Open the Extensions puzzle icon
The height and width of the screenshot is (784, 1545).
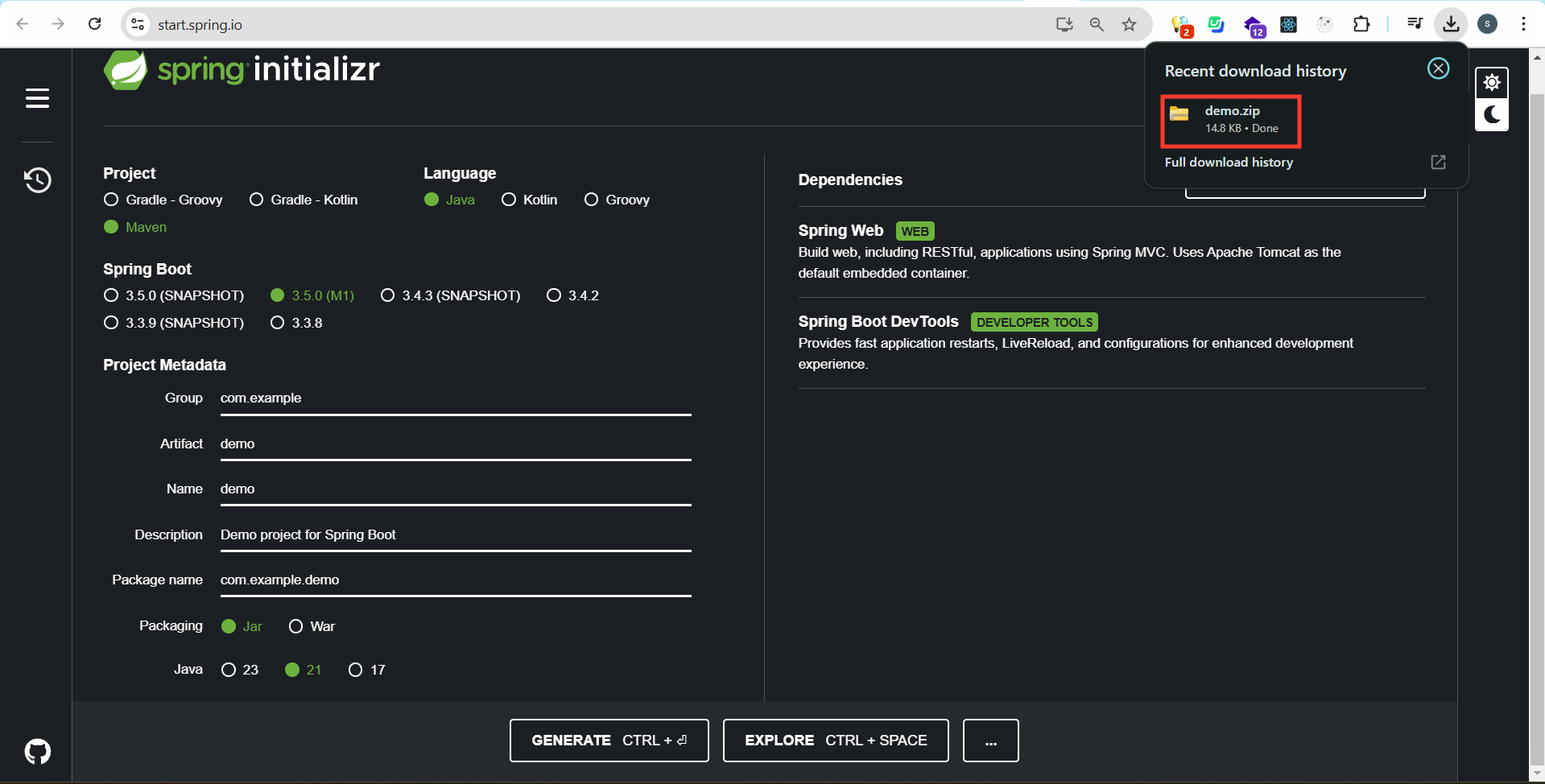[1361, 24]
